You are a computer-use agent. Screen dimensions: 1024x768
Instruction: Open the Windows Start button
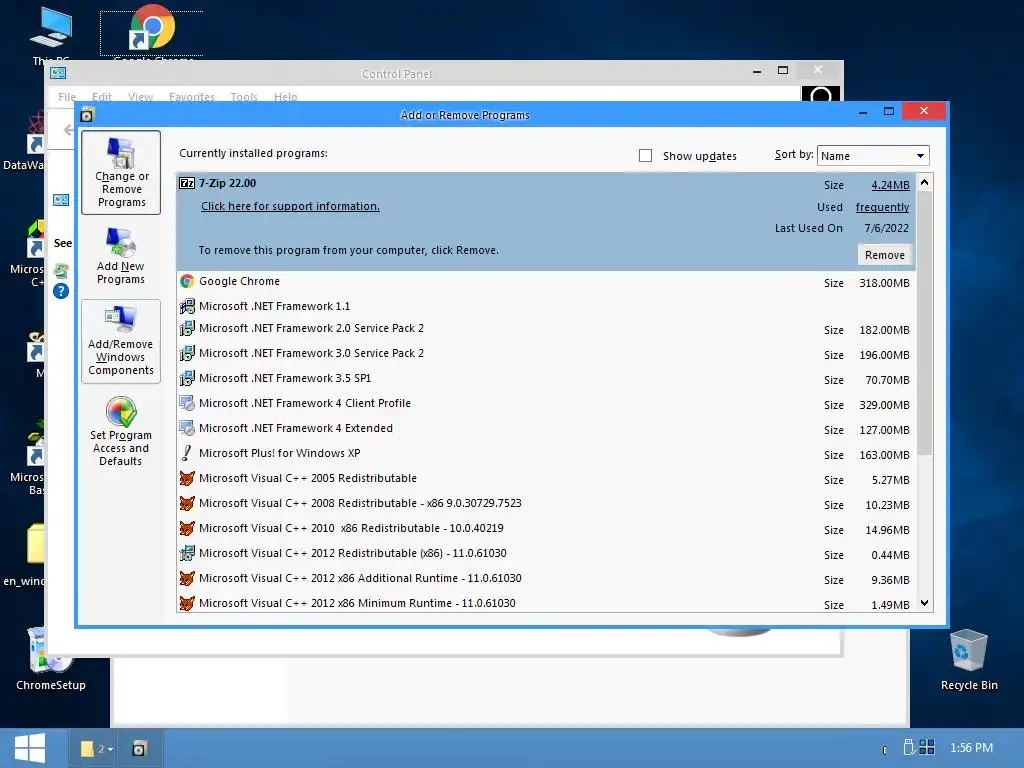click(29, 748)
